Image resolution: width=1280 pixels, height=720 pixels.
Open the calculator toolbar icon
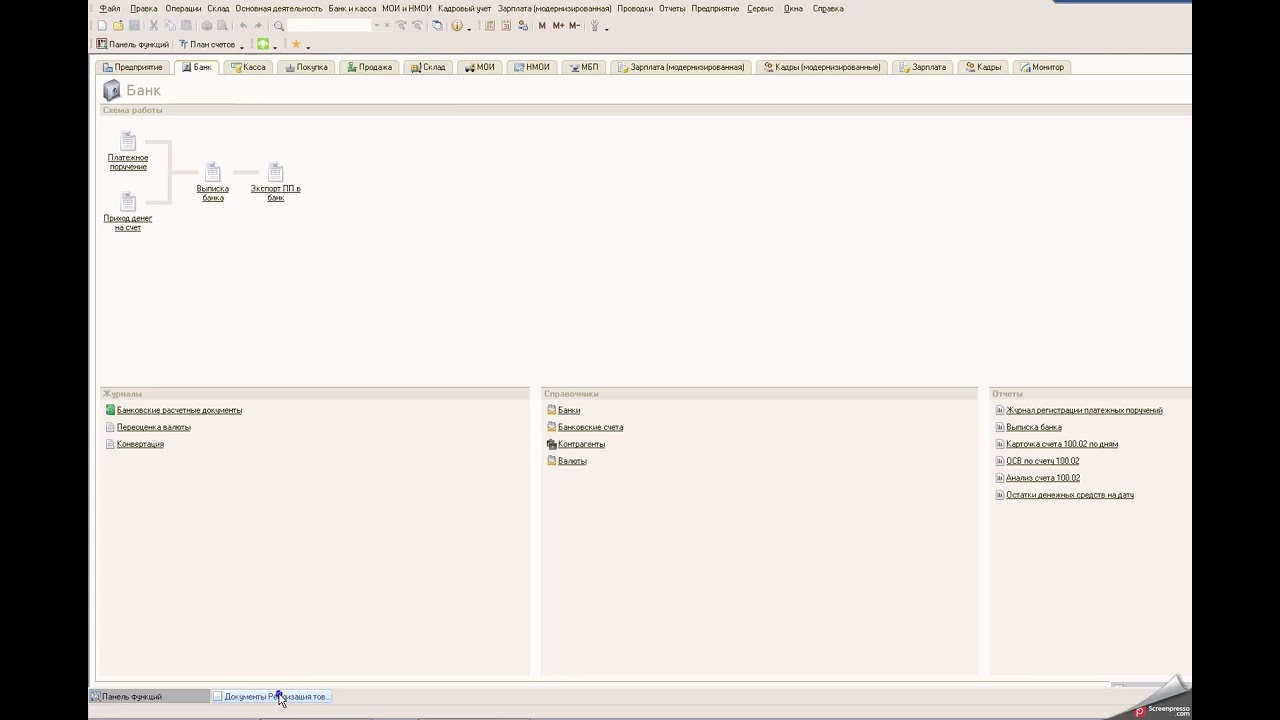coord(490,26)
